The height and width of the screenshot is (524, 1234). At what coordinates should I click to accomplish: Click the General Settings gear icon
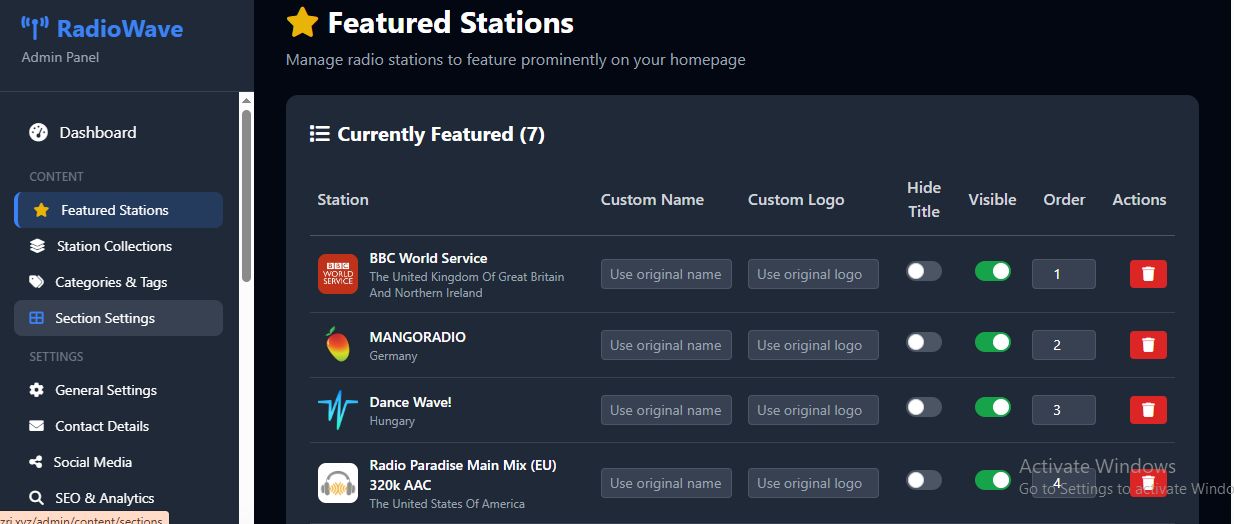(37, 390)
